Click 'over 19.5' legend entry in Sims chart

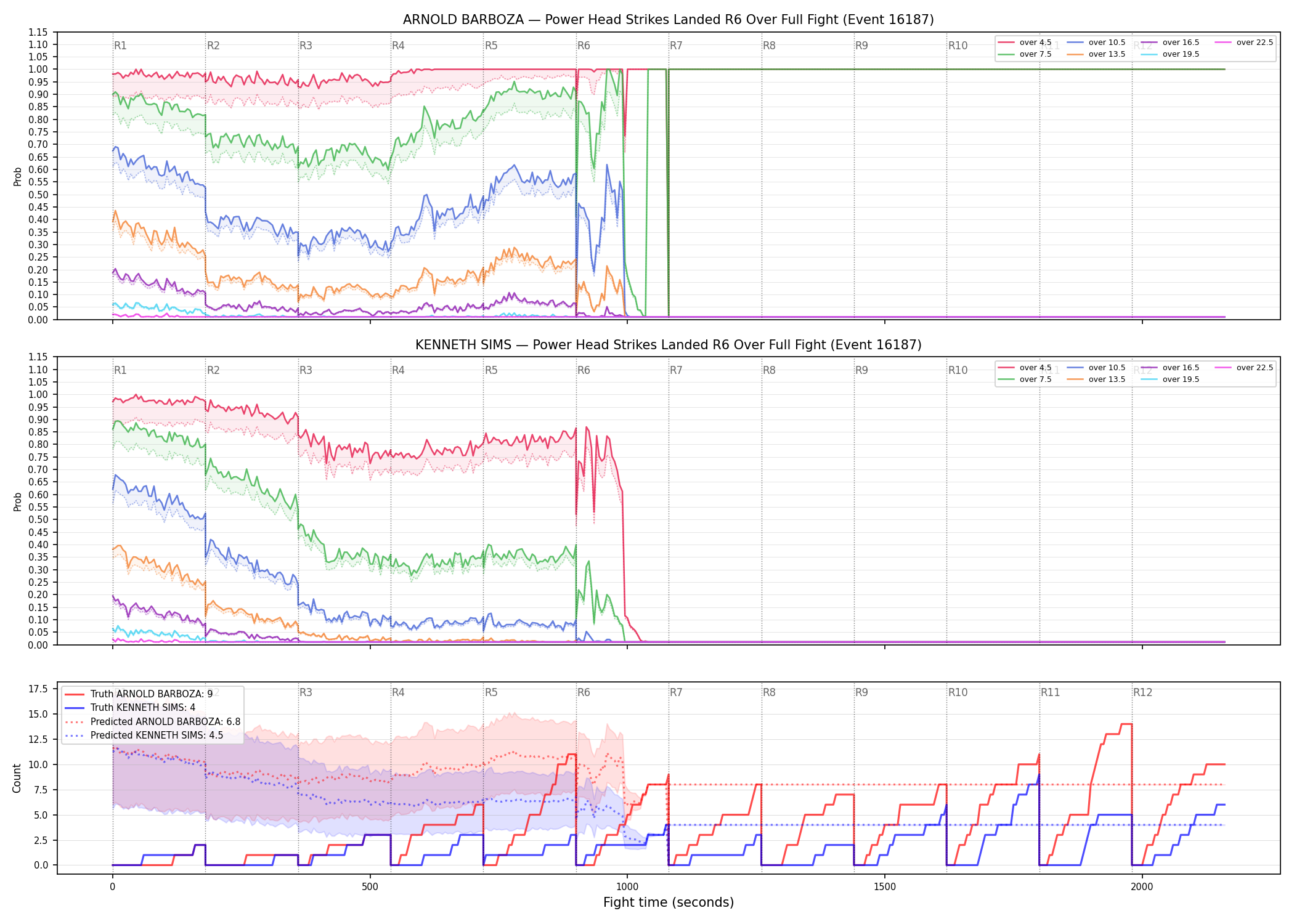click(1170, 379)
